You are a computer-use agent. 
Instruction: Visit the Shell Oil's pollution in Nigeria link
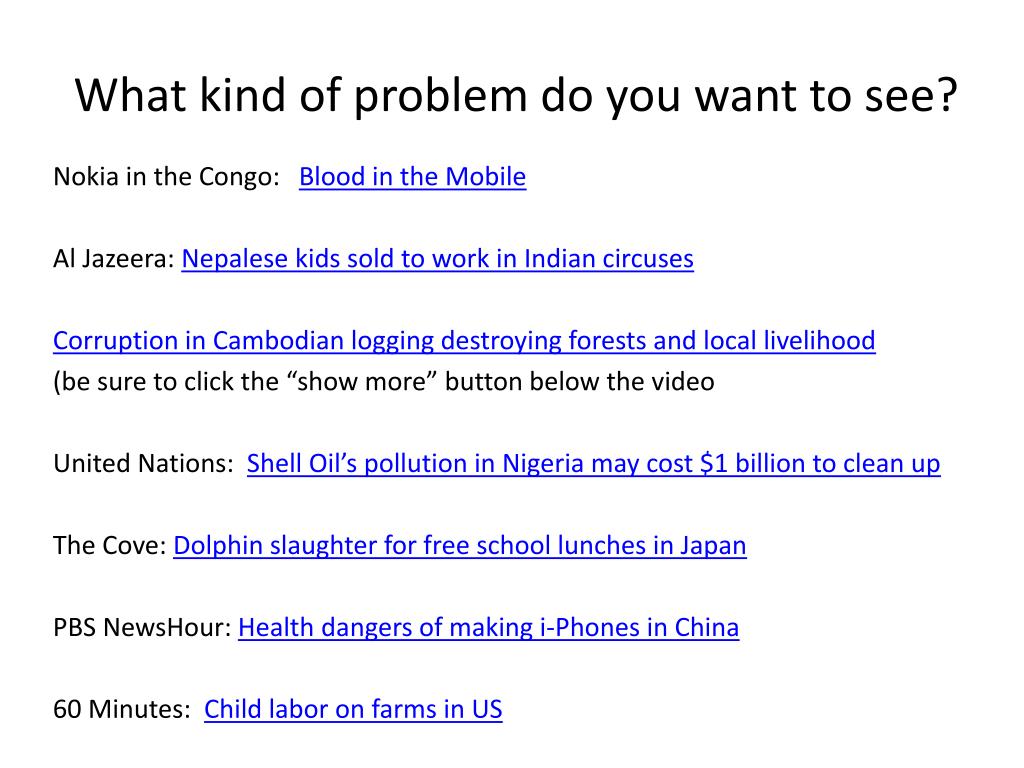tap(594, 464)
